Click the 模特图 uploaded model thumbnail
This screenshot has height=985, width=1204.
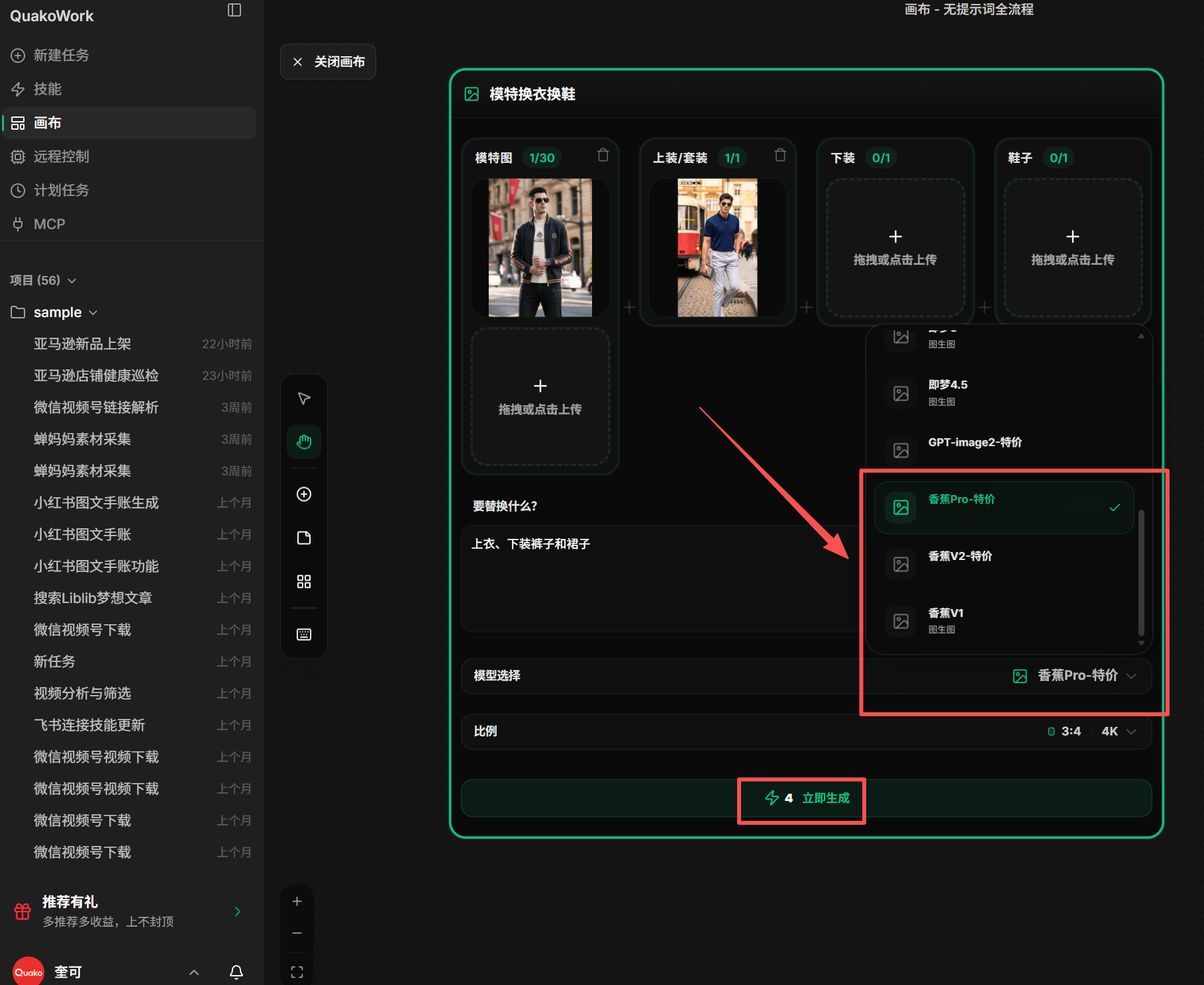[x=540, y=248]
